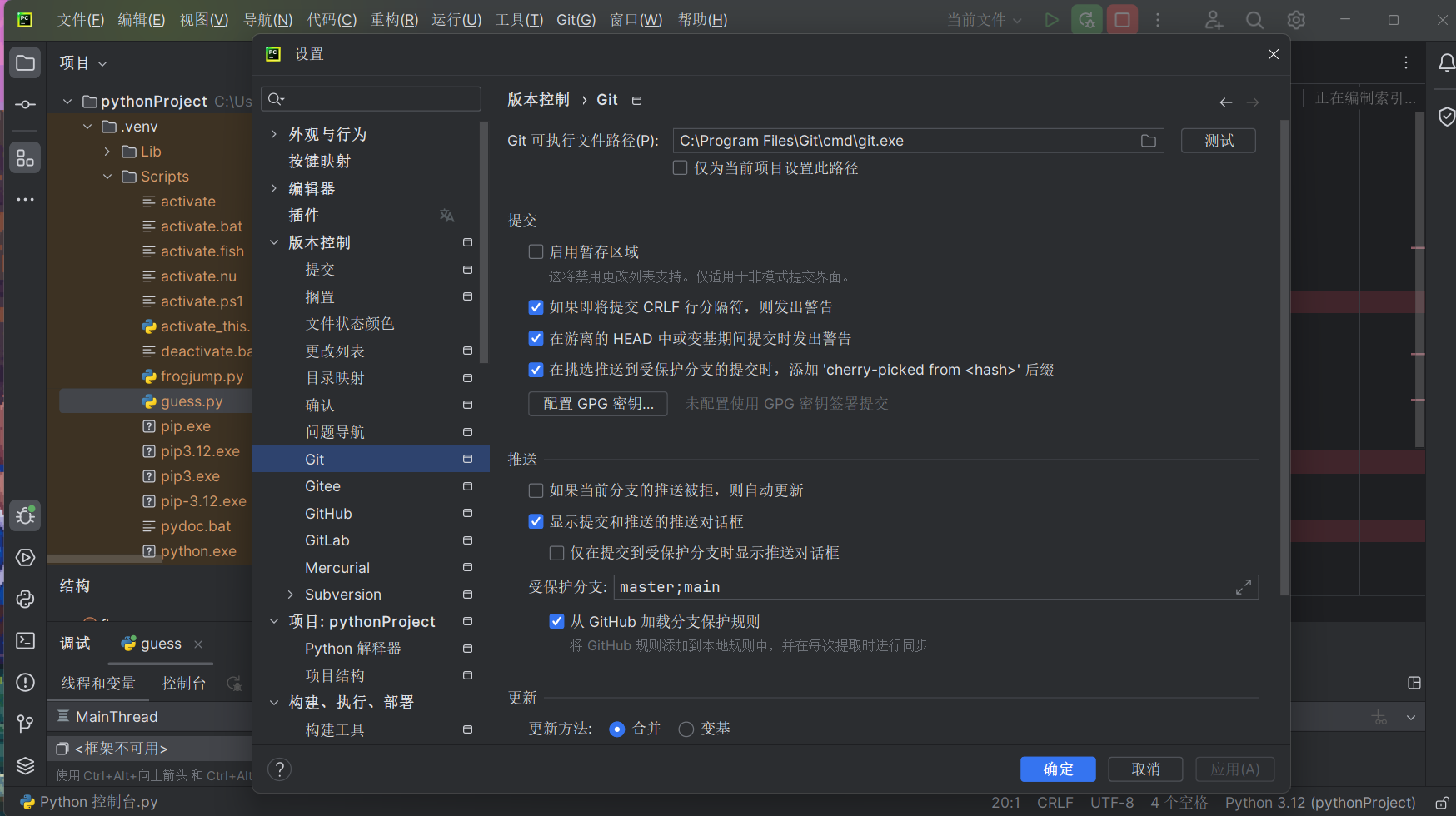Open the Terminal tool window icon
The image size is (1456, 816).
[26, 641]
